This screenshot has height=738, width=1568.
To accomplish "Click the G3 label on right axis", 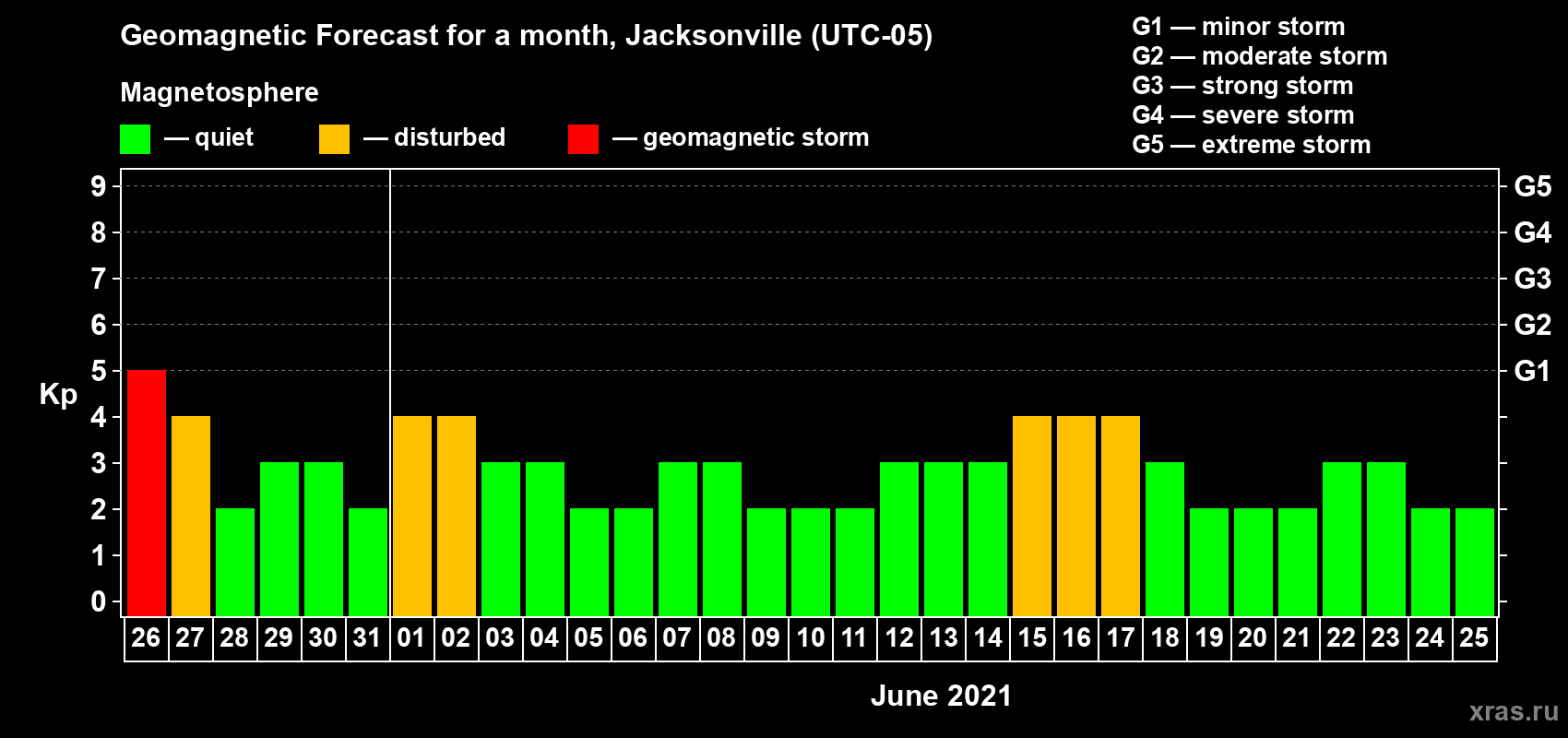I will pyautogui.click(x=1533, y=279).
